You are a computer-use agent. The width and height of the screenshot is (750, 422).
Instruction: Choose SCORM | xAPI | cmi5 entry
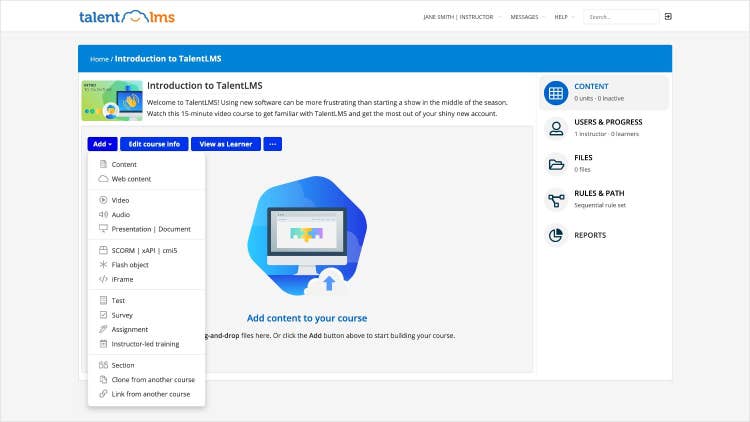coord(146,250)
